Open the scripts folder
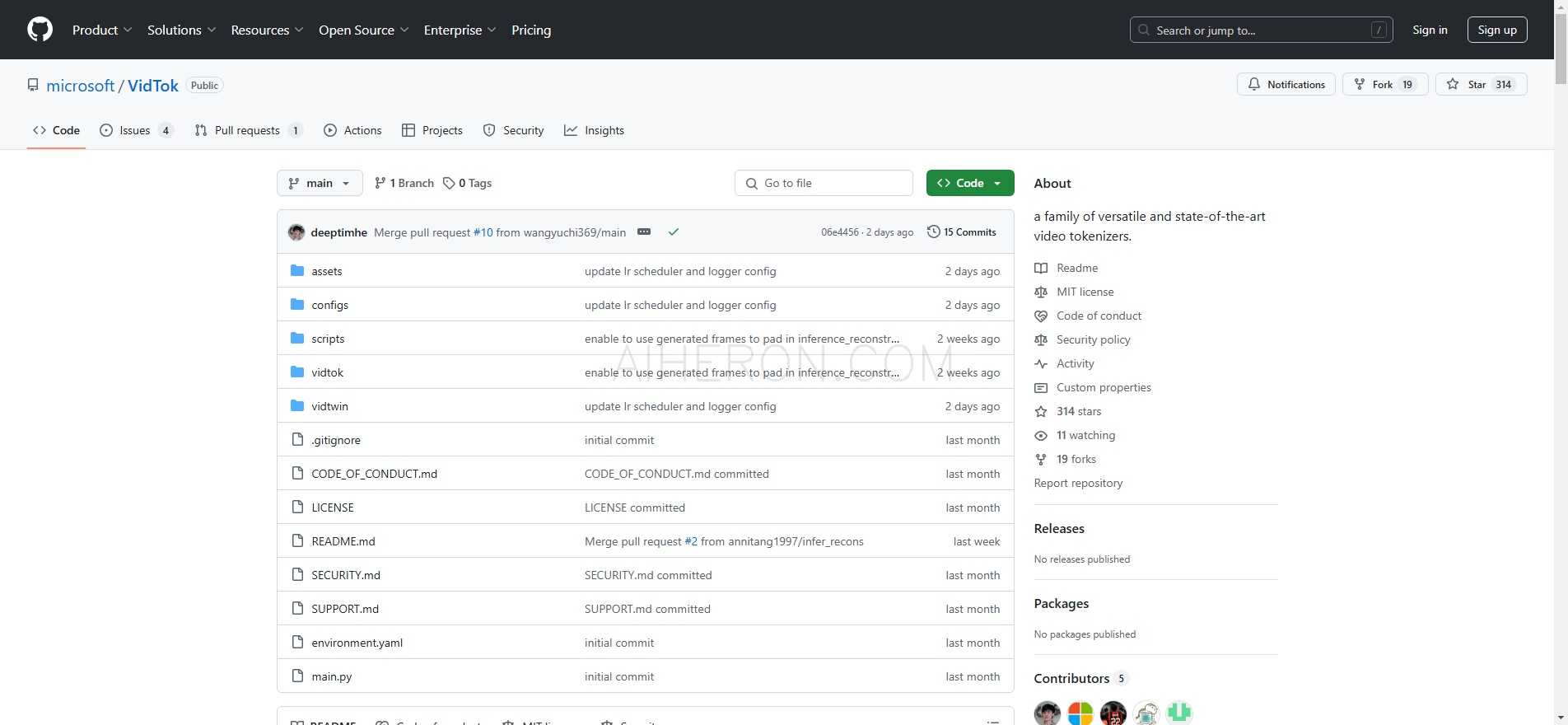The image size is (1568, 725). tap(328, 339)
